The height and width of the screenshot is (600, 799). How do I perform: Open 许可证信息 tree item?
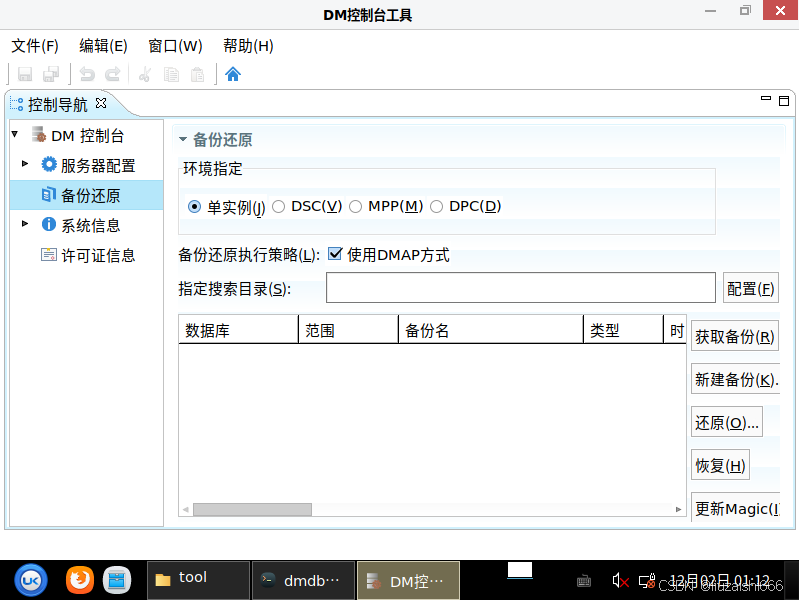[x=97, y=255]
